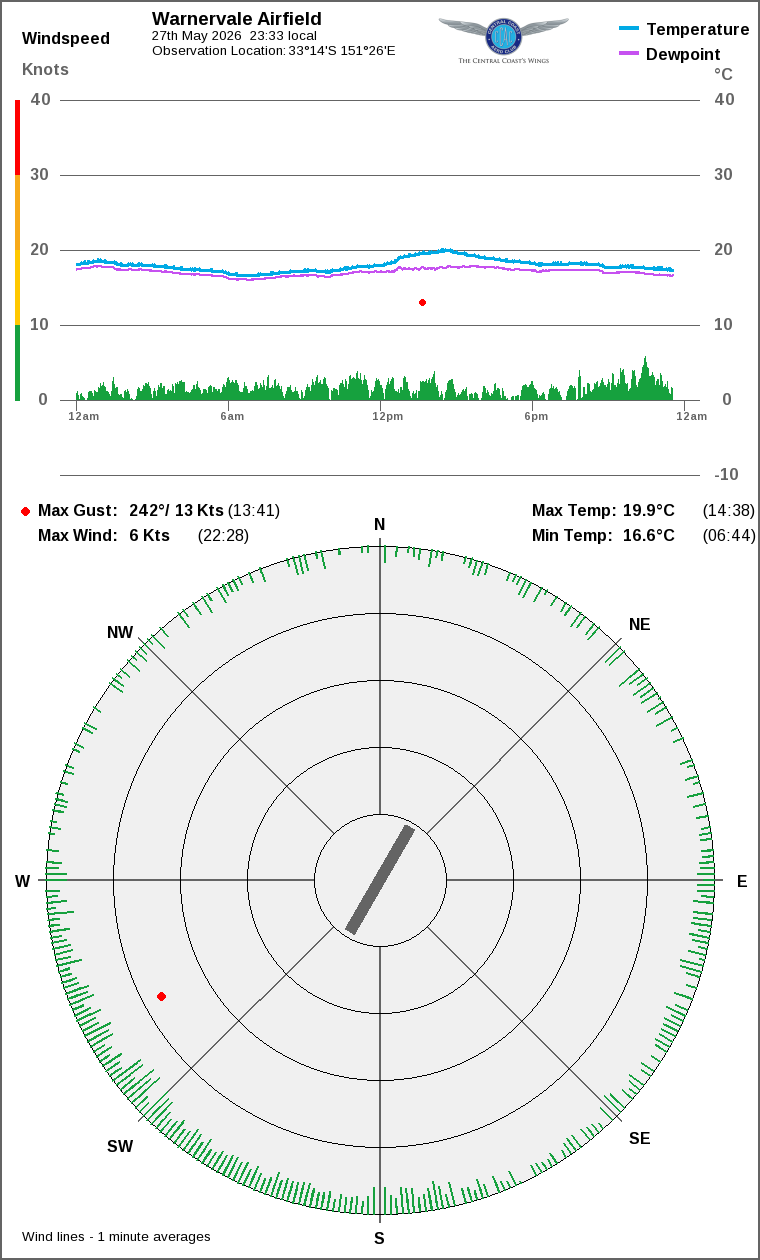The image size is (760, 1260).
Task: Click the Windspeed heading
Action: pos(66,39)
